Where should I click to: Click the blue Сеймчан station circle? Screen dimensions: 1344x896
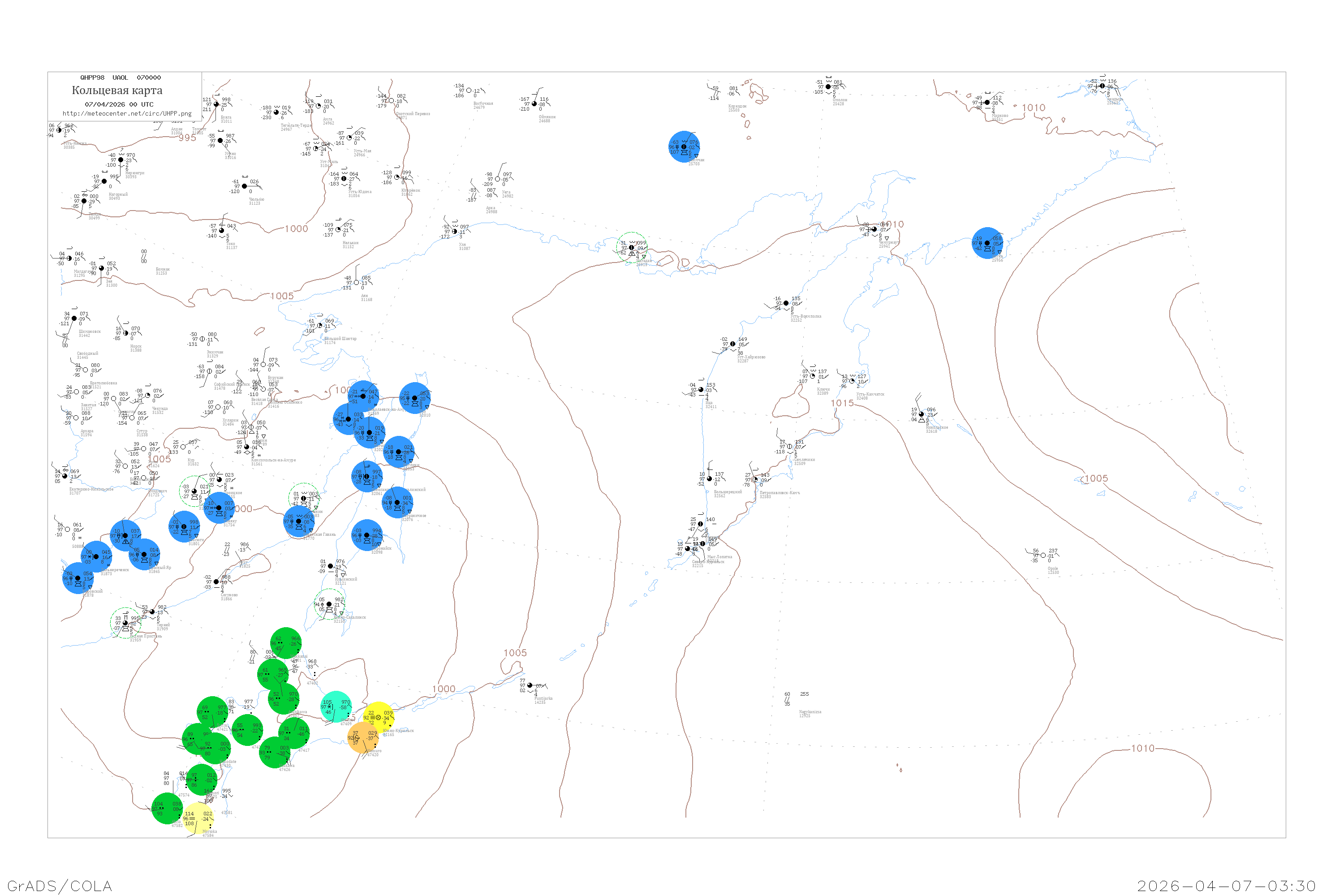pos(684,147)
